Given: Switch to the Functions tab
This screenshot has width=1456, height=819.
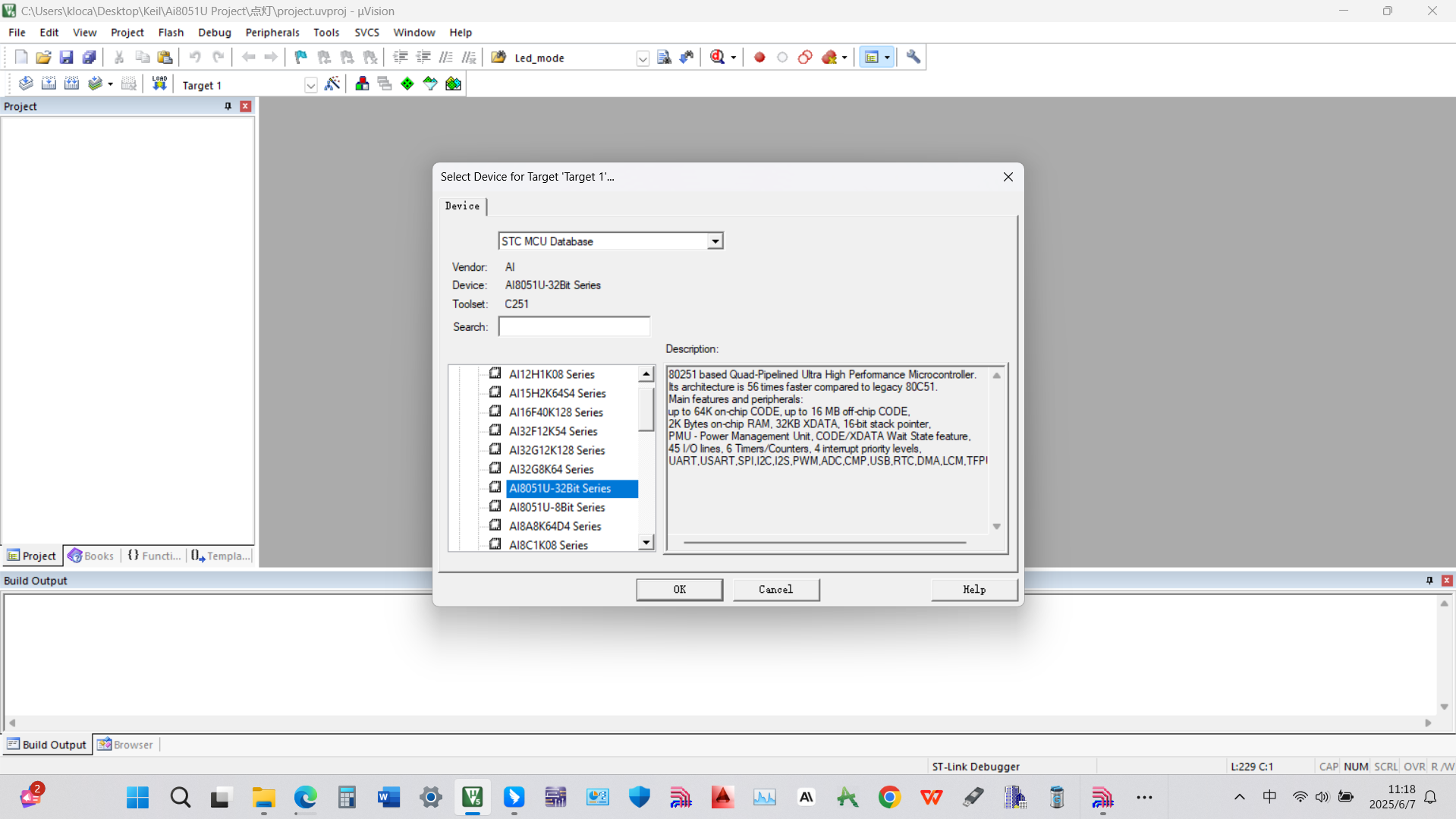Looking at the screenshot, I should point(154,556).
